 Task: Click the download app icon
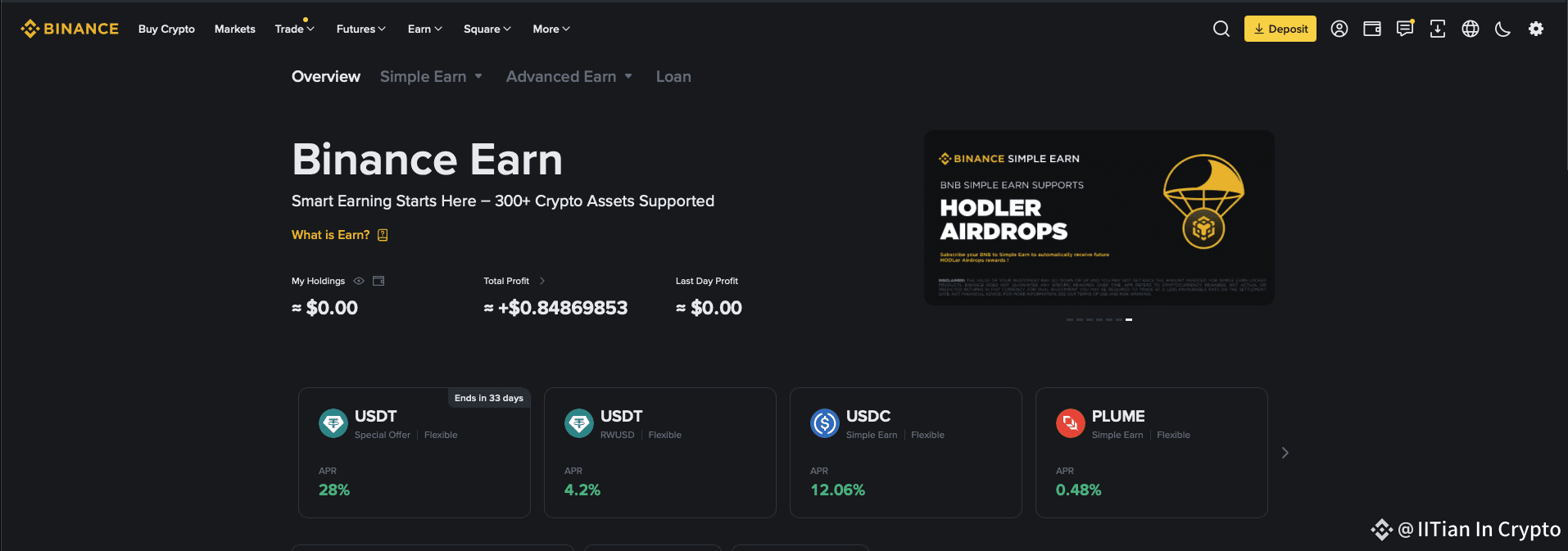click(x=1437, y=29)
